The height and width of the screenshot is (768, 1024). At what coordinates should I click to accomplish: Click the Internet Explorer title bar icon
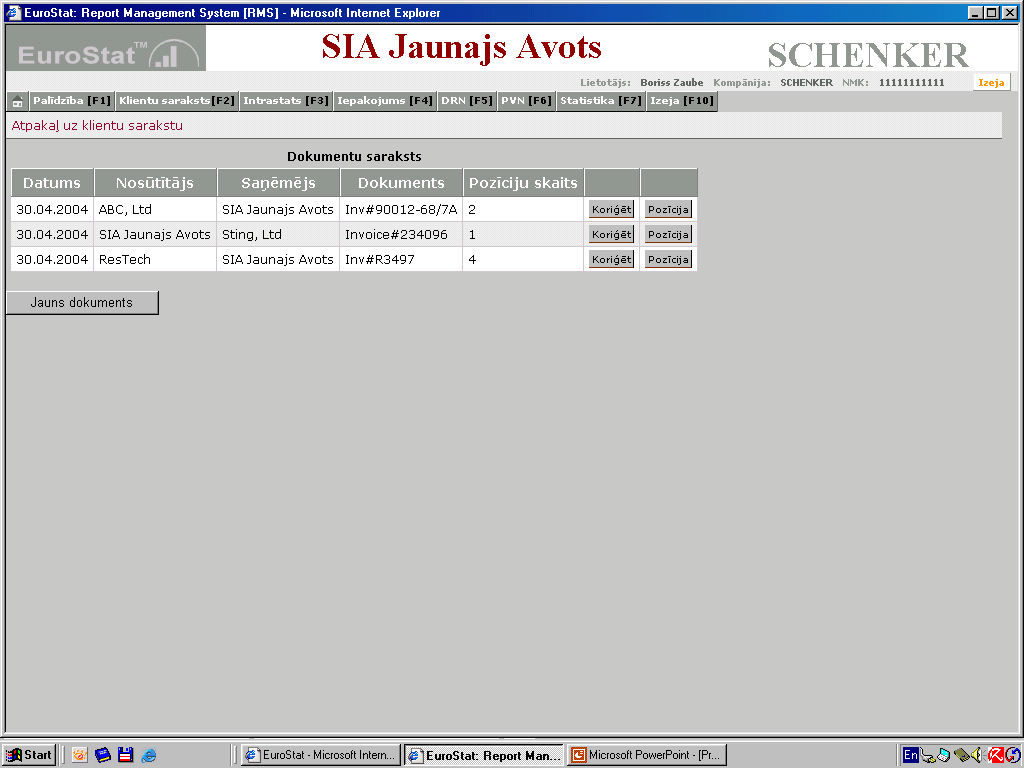tap(14, 12)
